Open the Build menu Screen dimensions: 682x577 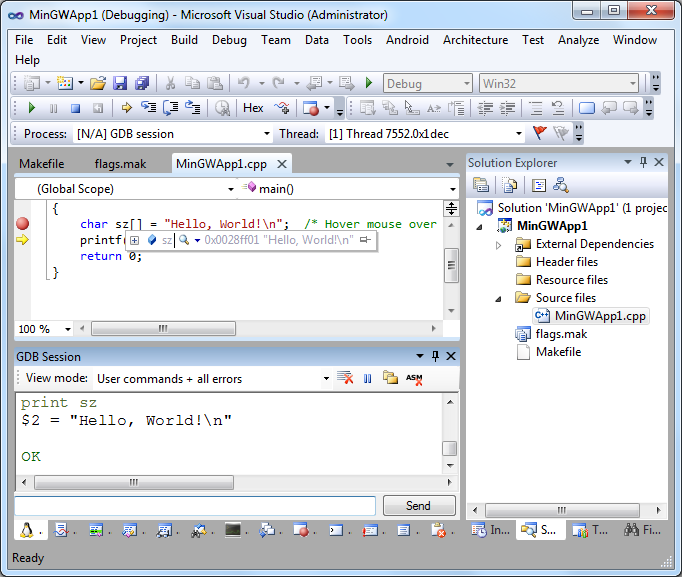184,40
